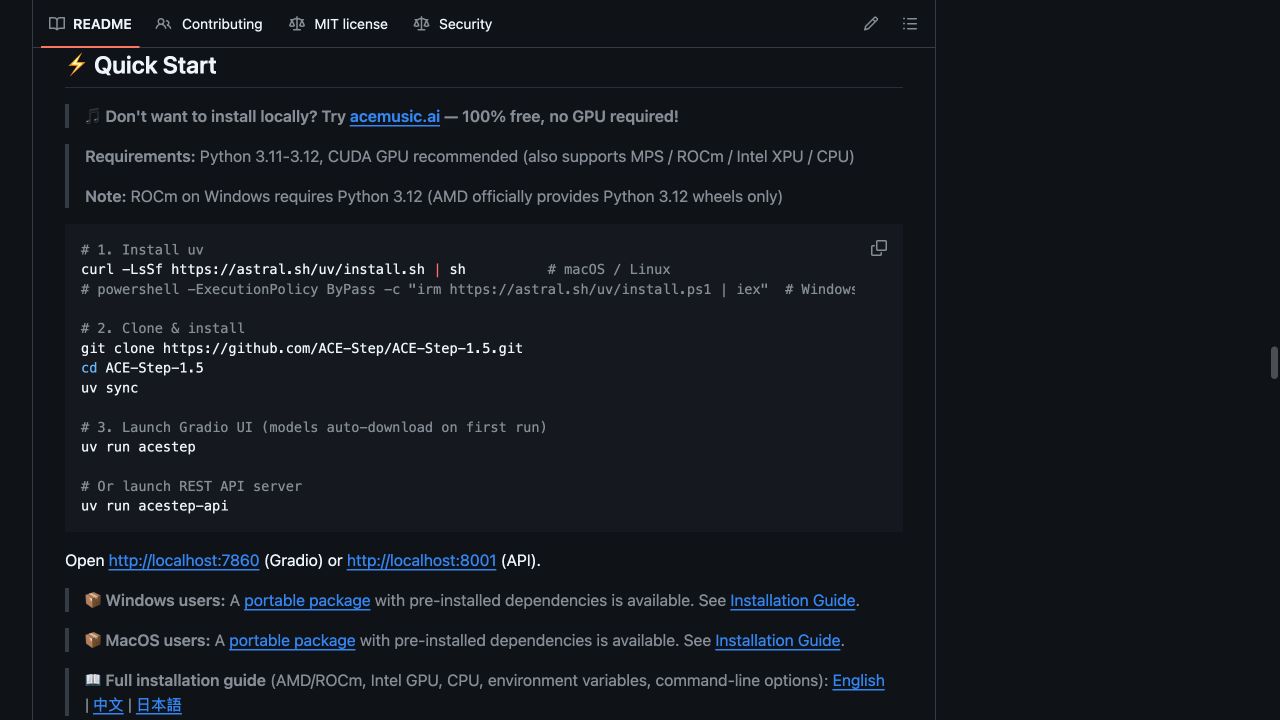
Task: Open the 日本語 installation guide link
Action: pos(159,705)
